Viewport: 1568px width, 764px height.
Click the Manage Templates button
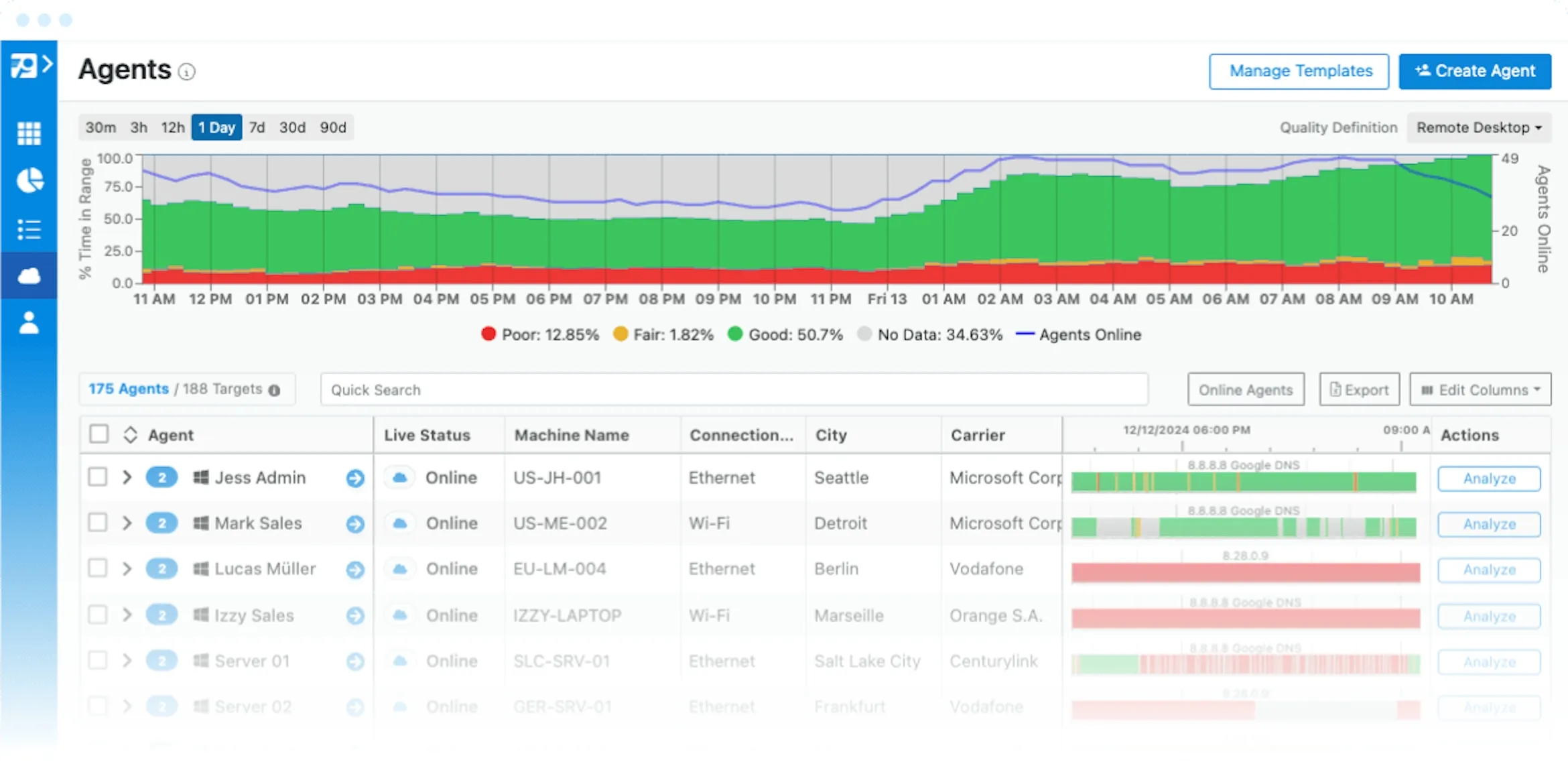click(x=1299, y=71)
